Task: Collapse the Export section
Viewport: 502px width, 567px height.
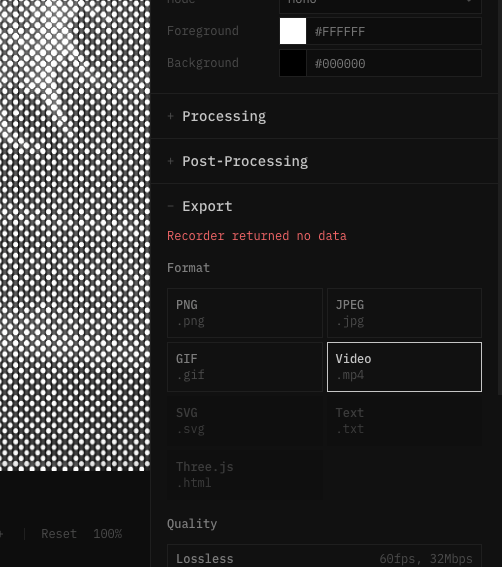Action: pyautogui.click(x=200, y=206)
